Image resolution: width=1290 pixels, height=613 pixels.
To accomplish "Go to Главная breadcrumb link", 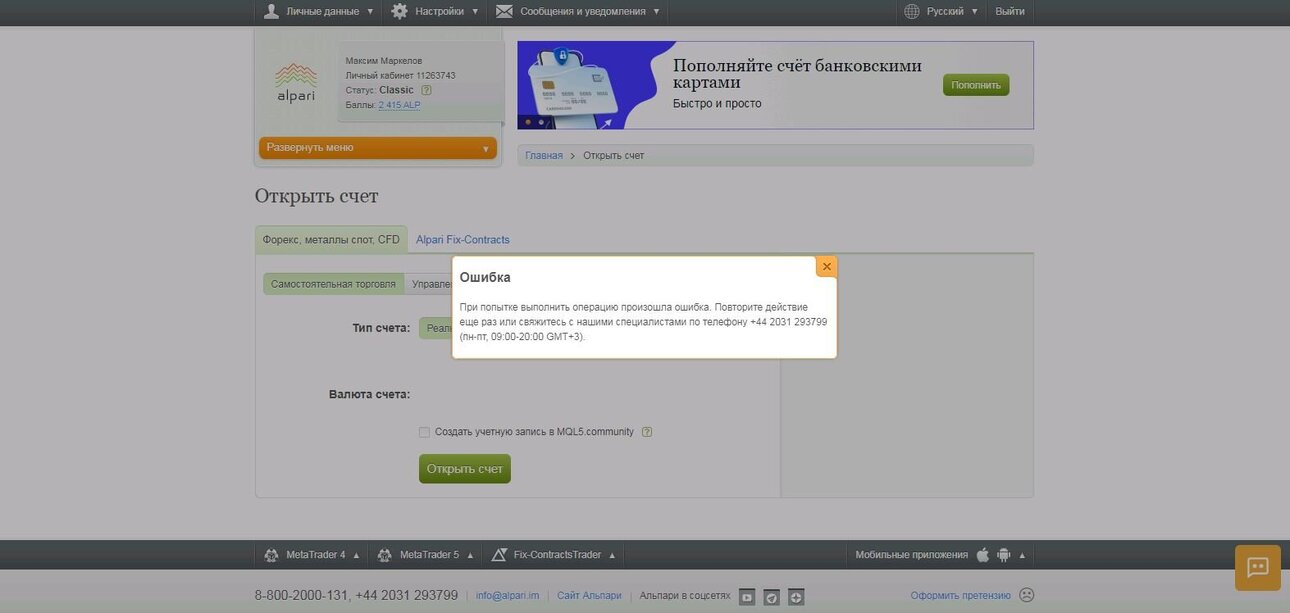I will click(x=544, y=156).
